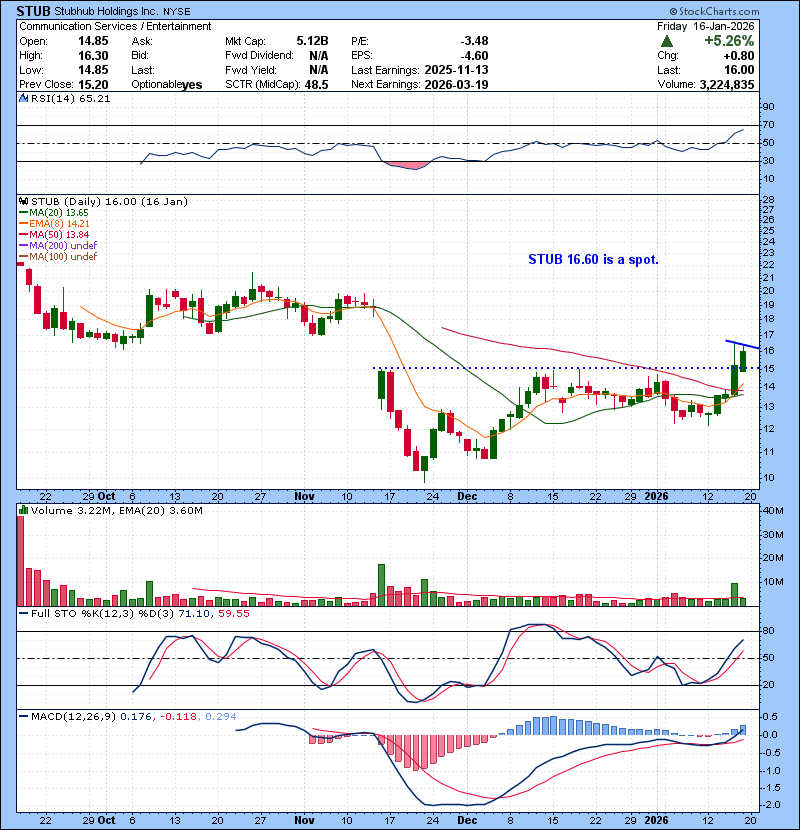800x830 pixels.
Task: Click Dec on the price chart date axis
Action: pyautogui.click(x=467, y=497)
